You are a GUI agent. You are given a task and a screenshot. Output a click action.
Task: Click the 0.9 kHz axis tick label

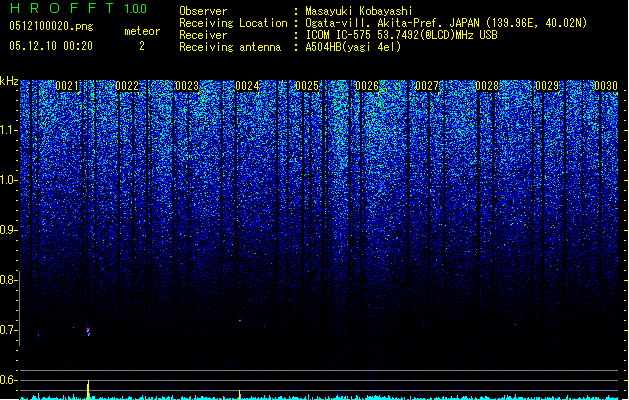(8, 230)
